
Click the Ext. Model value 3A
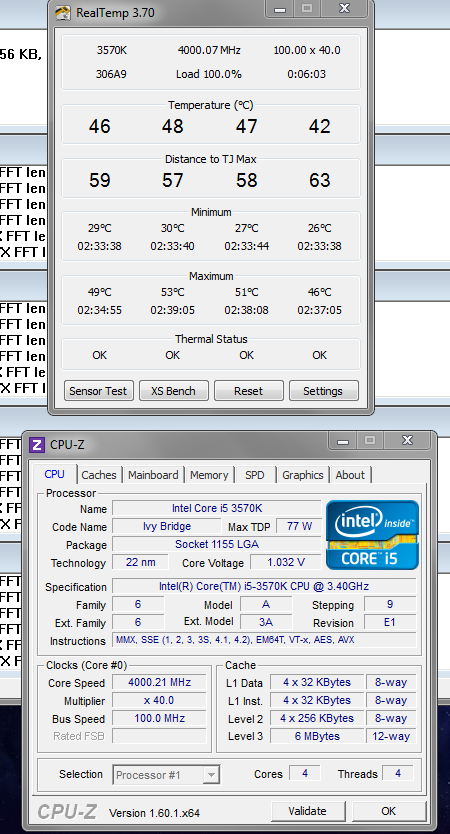(266, 622)
